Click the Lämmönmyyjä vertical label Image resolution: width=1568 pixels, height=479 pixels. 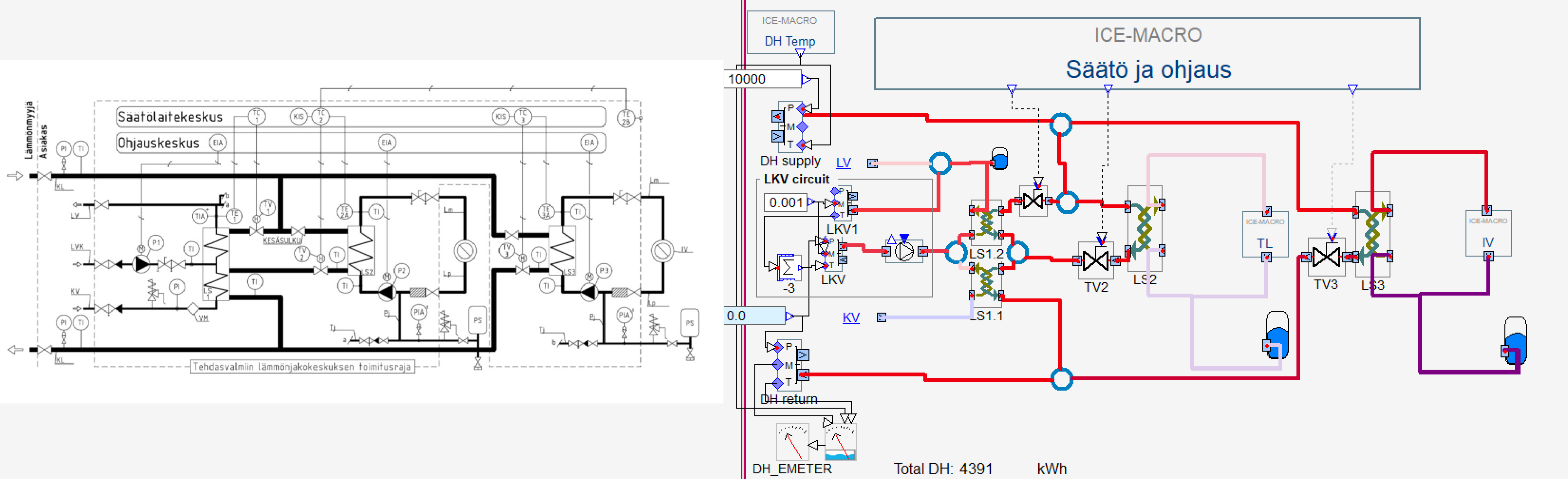pos(28,130)
